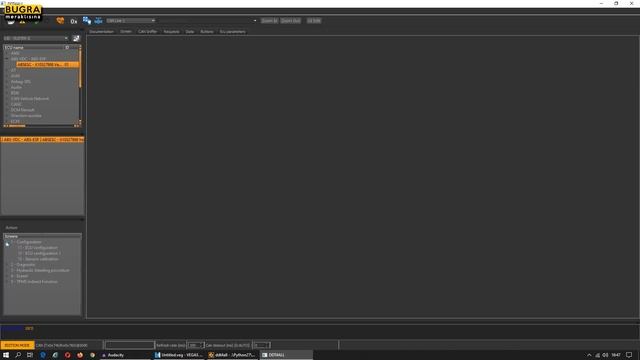Click the ECU list horizontal scrollbar
Screen dimensions: 640x360
(x=41, y=126)
